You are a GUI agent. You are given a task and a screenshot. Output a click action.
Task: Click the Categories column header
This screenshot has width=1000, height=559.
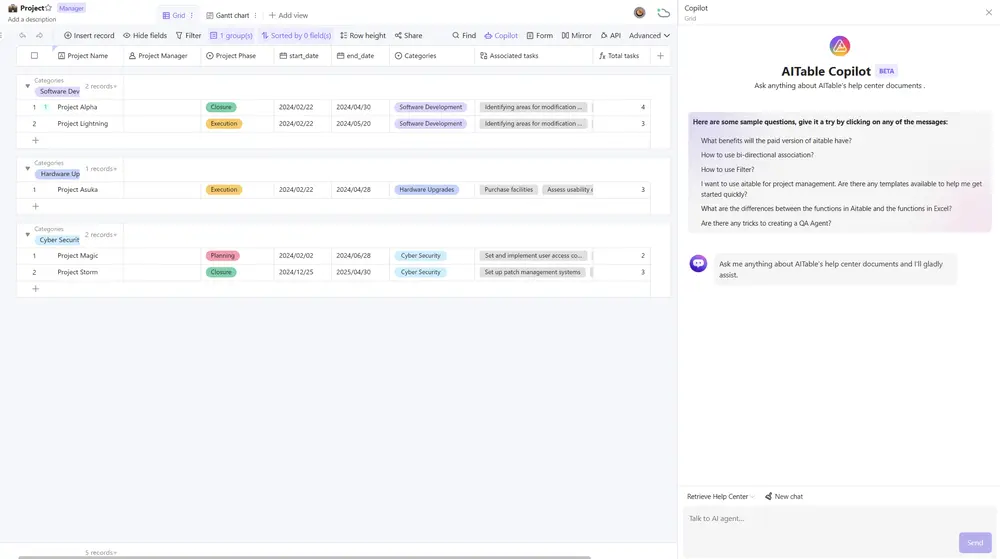(432, 55)
